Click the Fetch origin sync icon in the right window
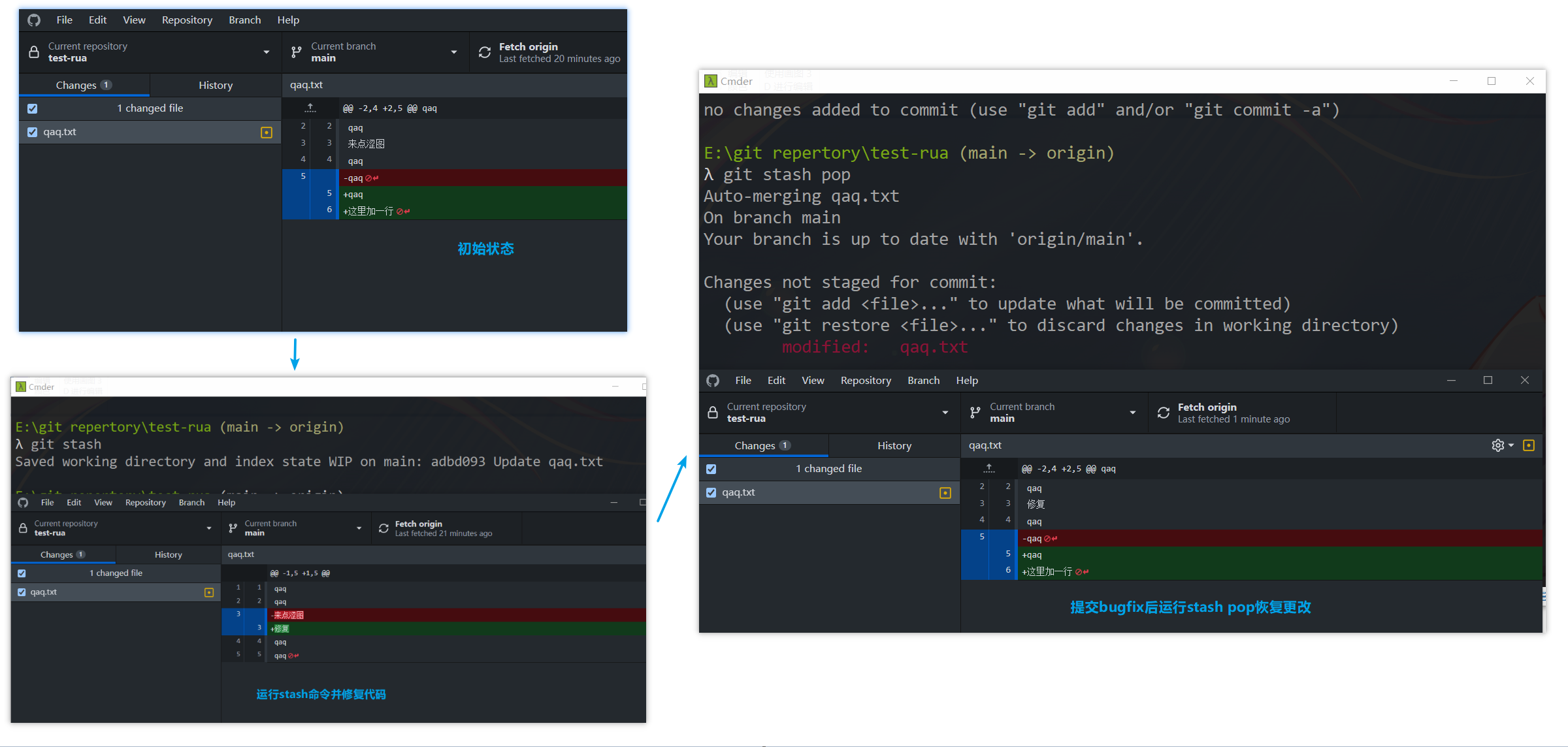The image size is (1568, 747). click(1164, 413)
